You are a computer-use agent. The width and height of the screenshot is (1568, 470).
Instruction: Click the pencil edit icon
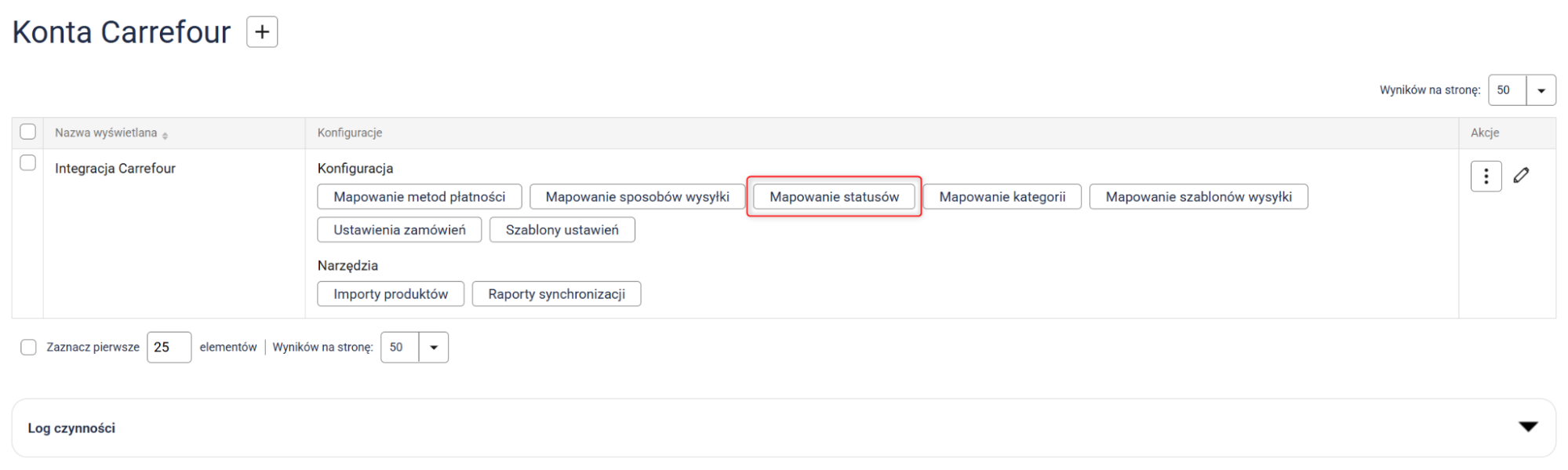(1521, 176)
